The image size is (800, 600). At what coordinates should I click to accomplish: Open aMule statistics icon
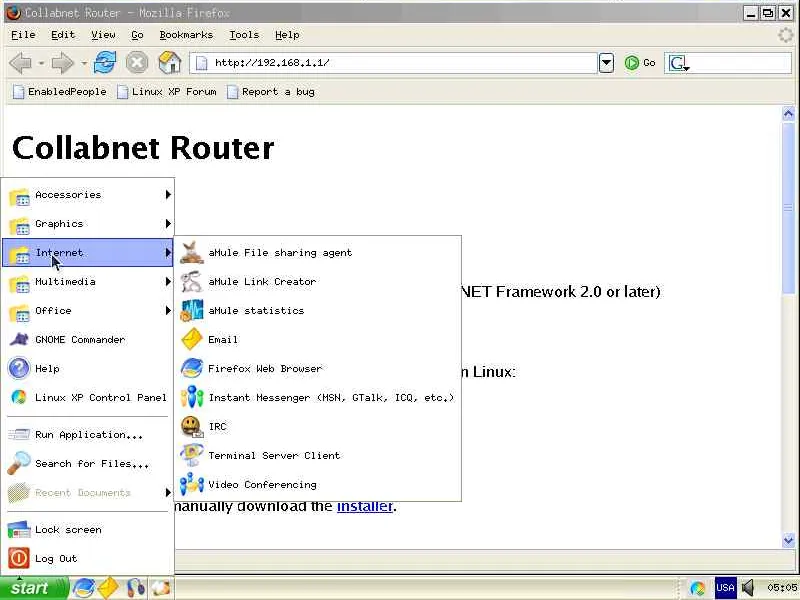pyautogui.click(x=192, y=311)
